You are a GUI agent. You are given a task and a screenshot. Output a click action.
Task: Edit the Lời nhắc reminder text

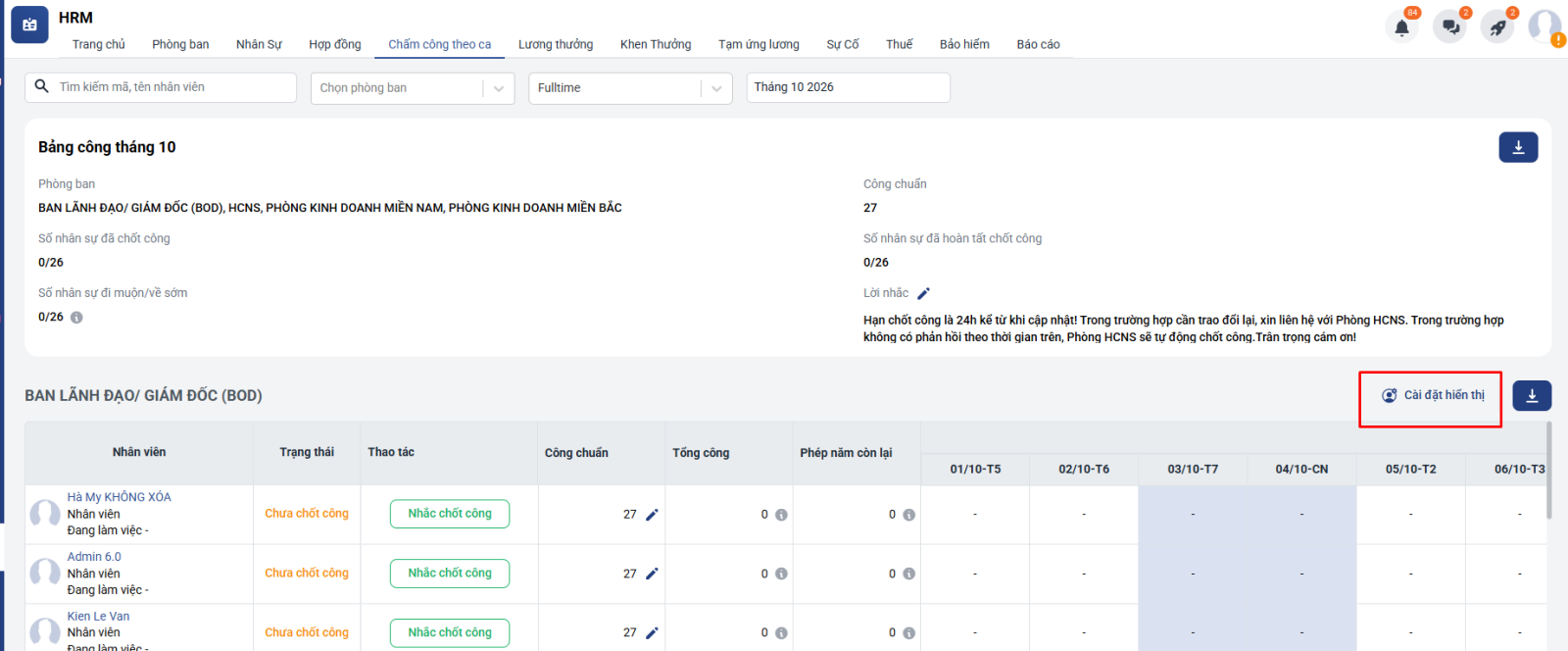[x=923, y=293]
